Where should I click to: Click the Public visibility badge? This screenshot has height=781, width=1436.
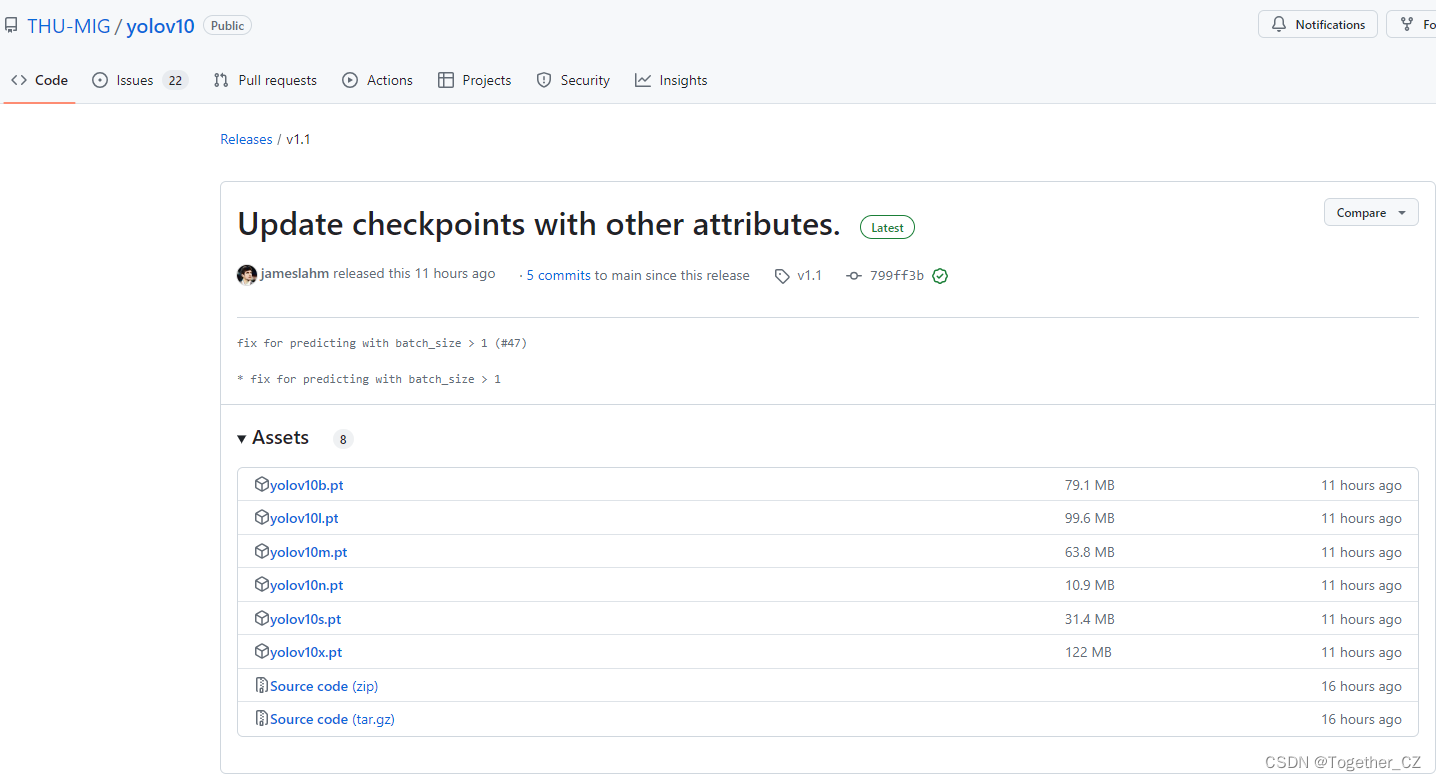point(227,26)
